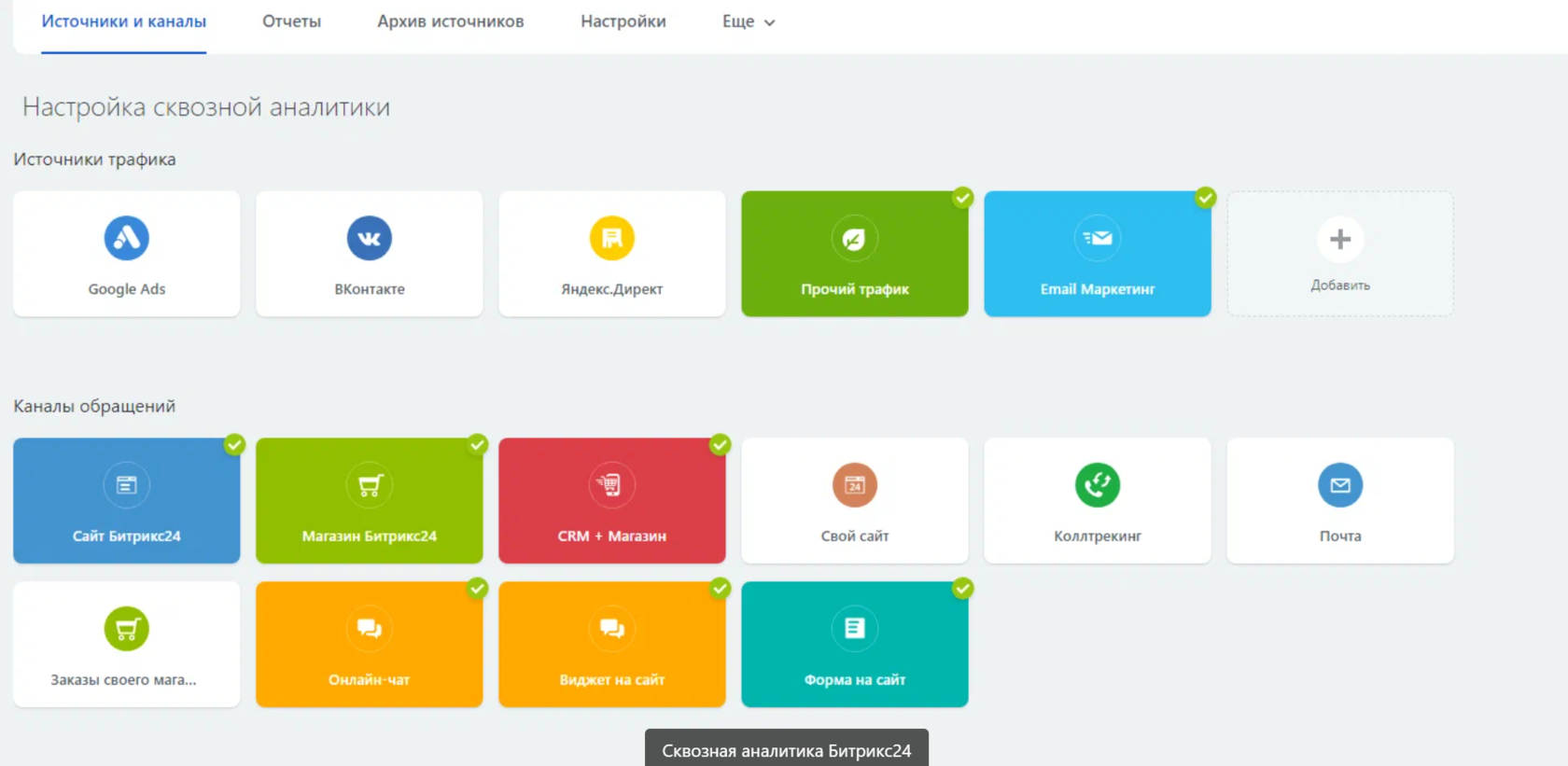Toggle the checkmark on Форма на сайт tile
The width and height of the screenshot is (1568, 766).
coord(963,589)
